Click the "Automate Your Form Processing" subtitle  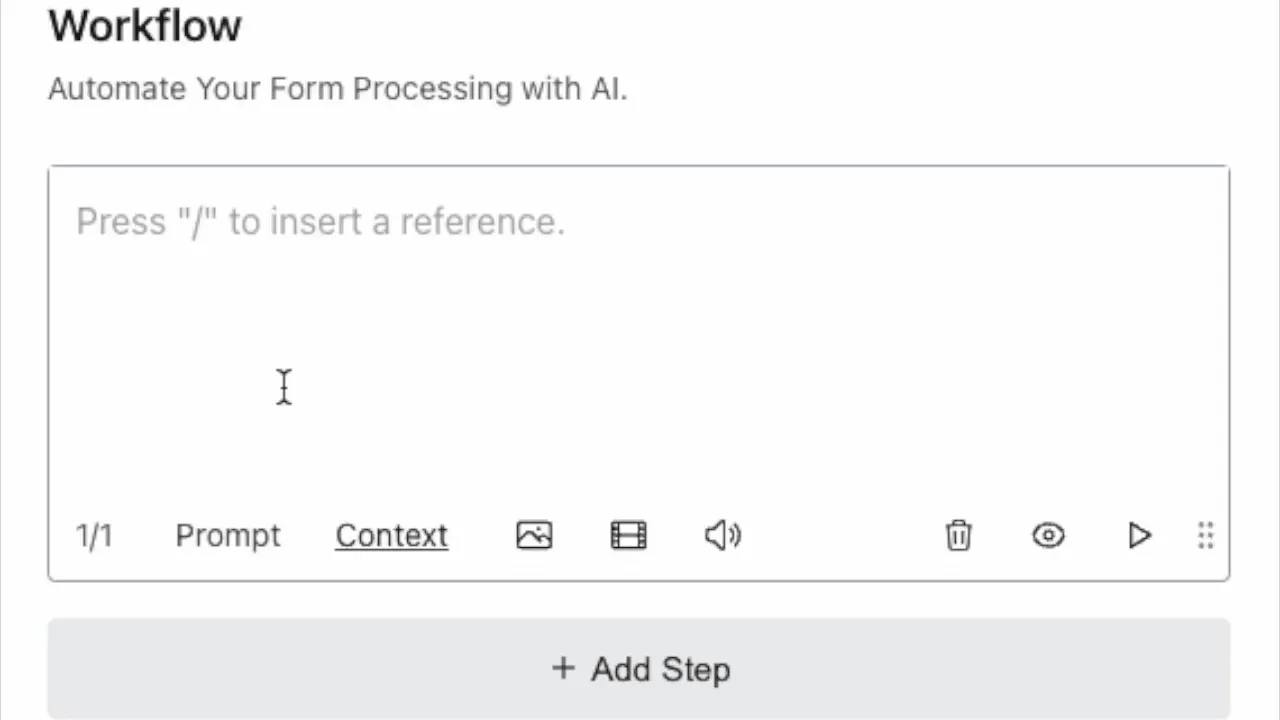point(280,88)
